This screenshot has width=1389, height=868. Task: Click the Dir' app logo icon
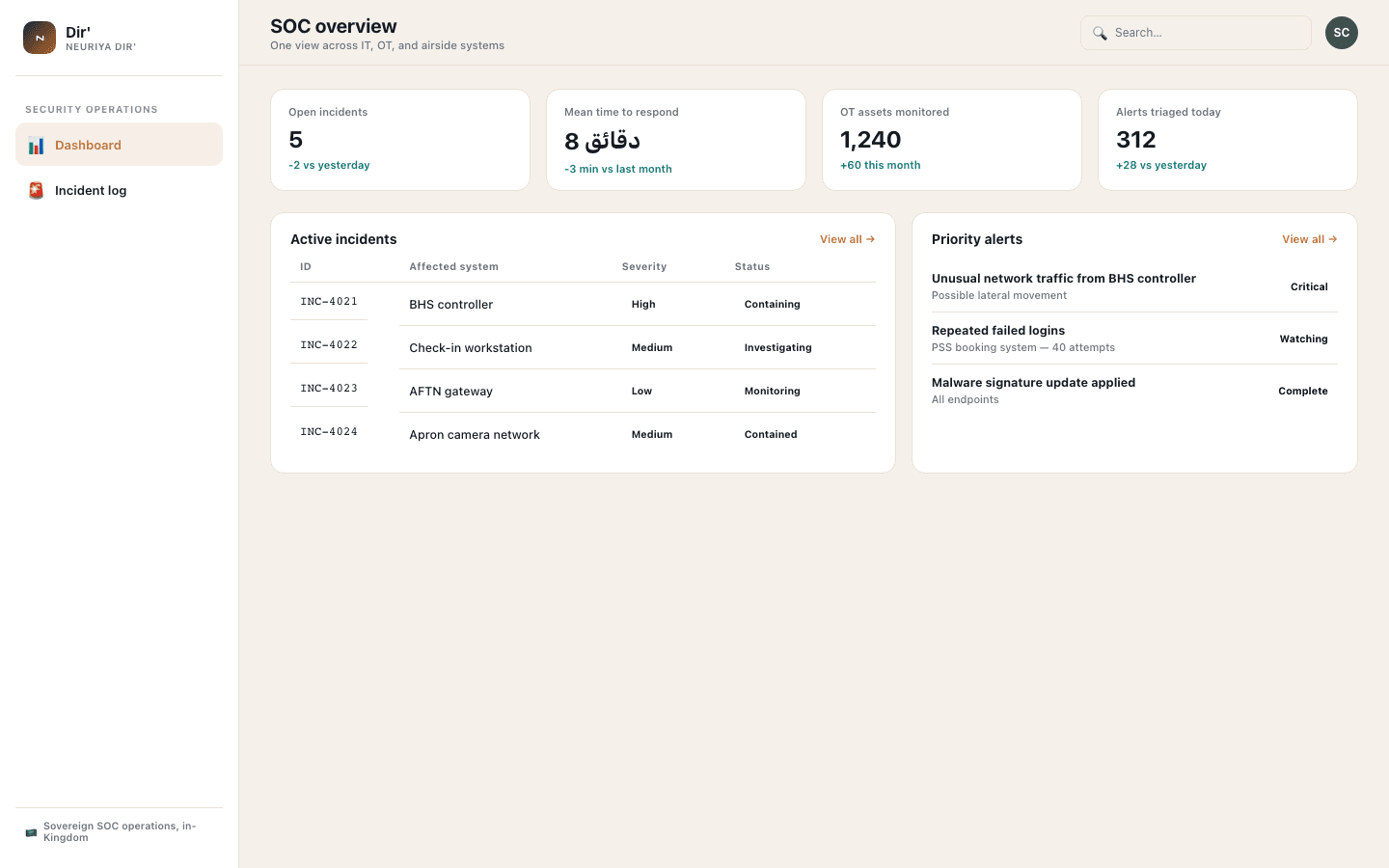click(40, 38)
